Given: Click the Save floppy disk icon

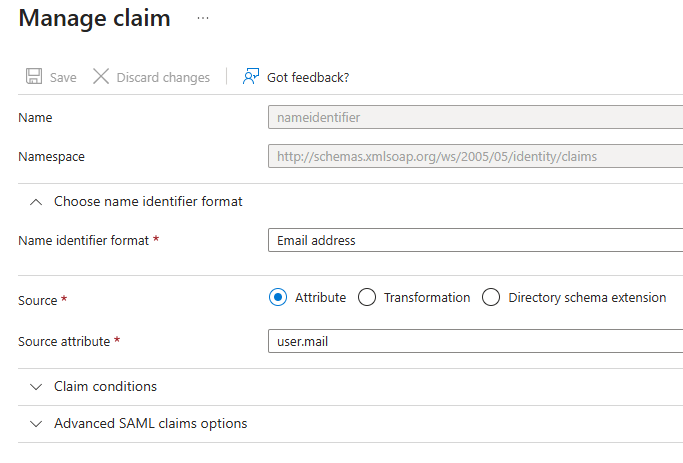Looking at the screenshot, I should (34, 76).
